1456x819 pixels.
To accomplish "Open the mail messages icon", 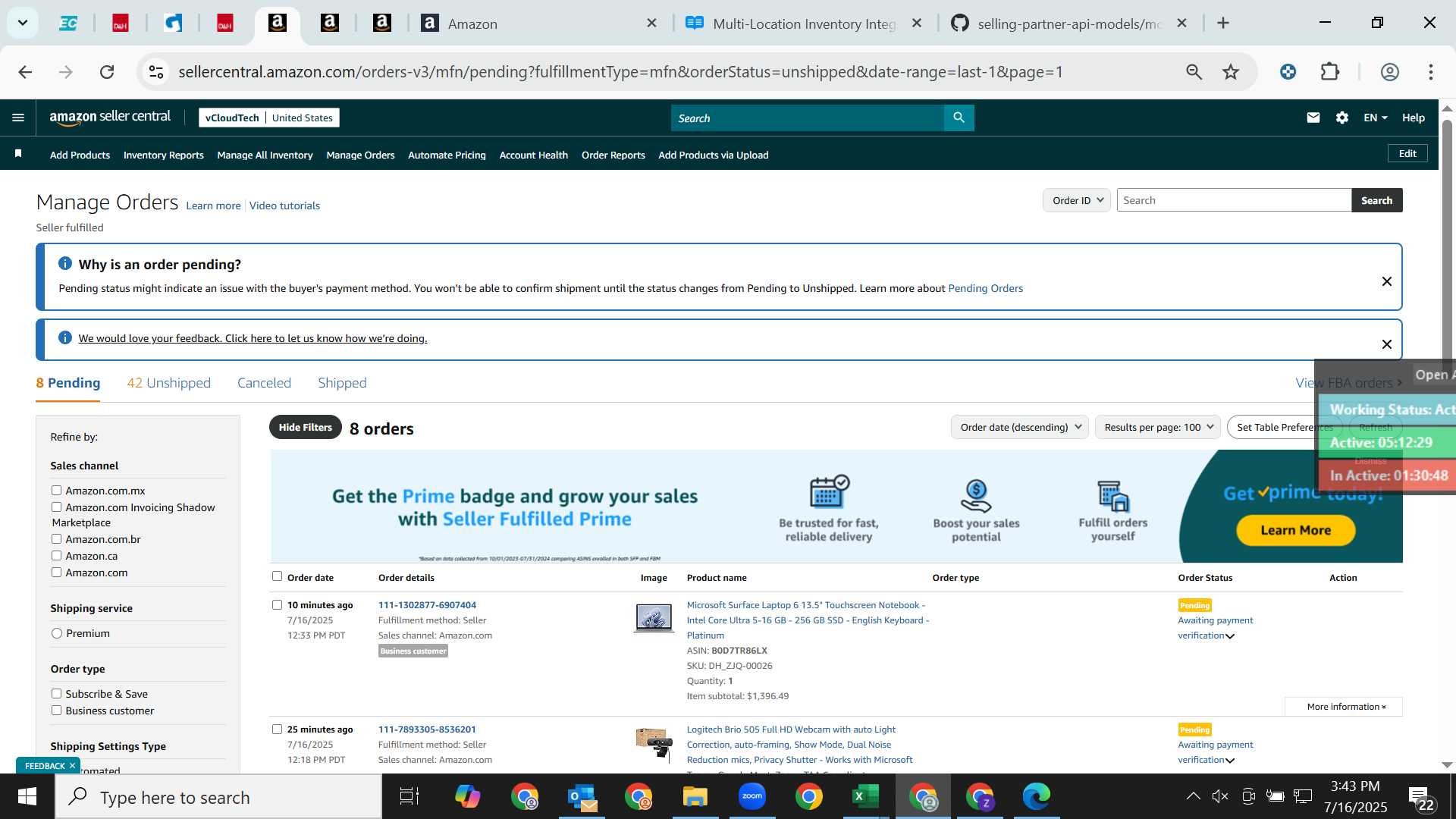I will click(x=1313, y=118).
